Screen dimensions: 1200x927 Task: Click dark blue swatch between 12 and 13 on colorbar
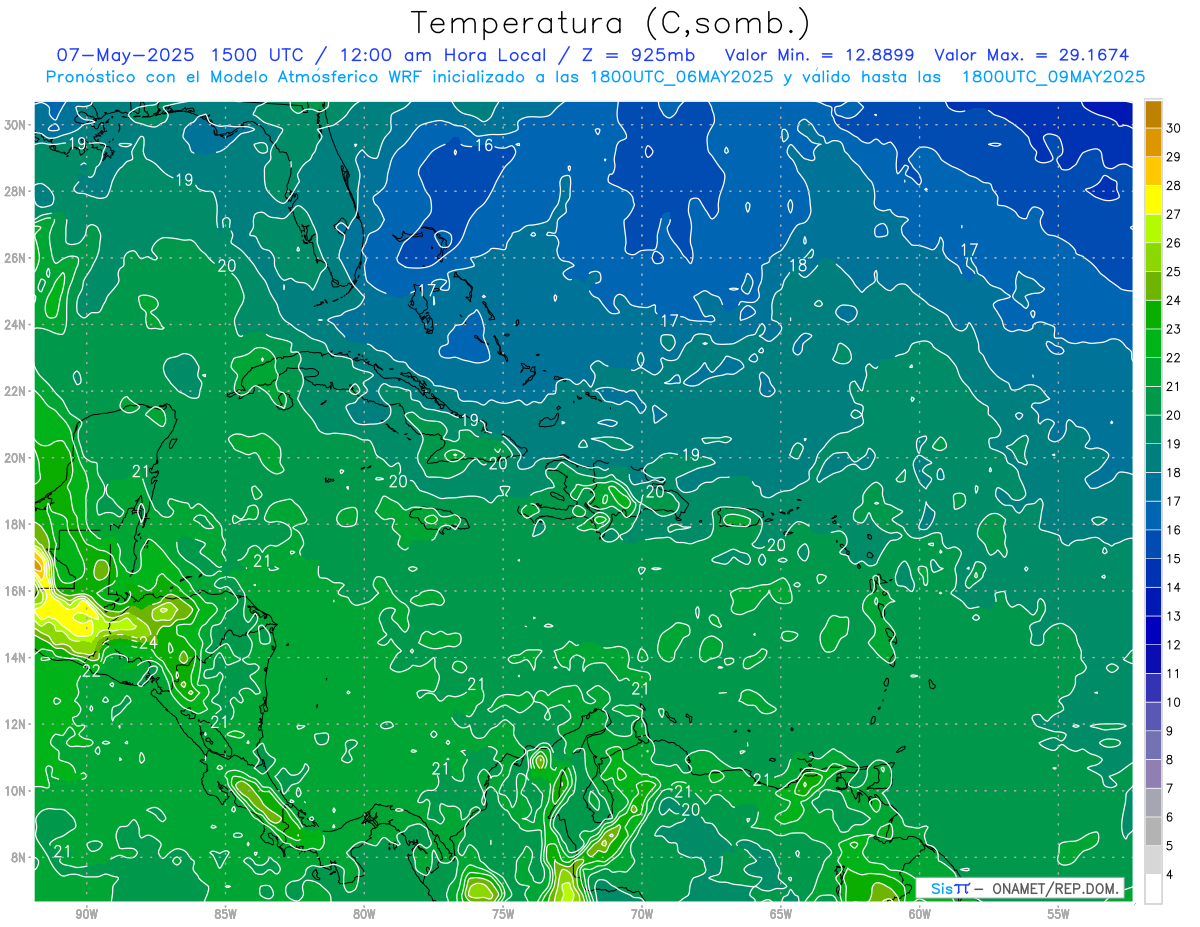pos(1153,631)
